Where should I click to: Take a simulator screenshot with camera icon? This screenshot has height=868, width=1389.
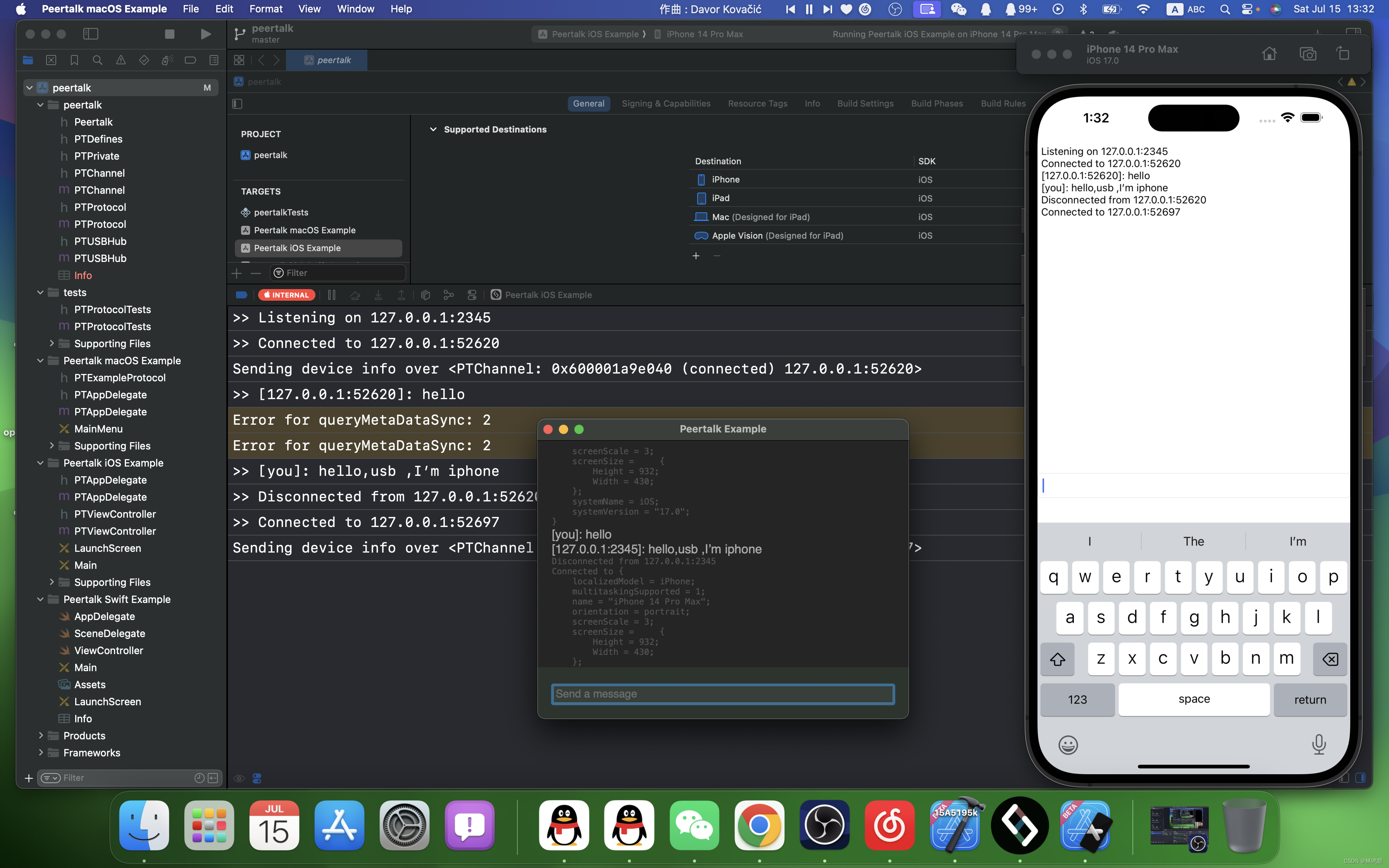[1308, 54]
